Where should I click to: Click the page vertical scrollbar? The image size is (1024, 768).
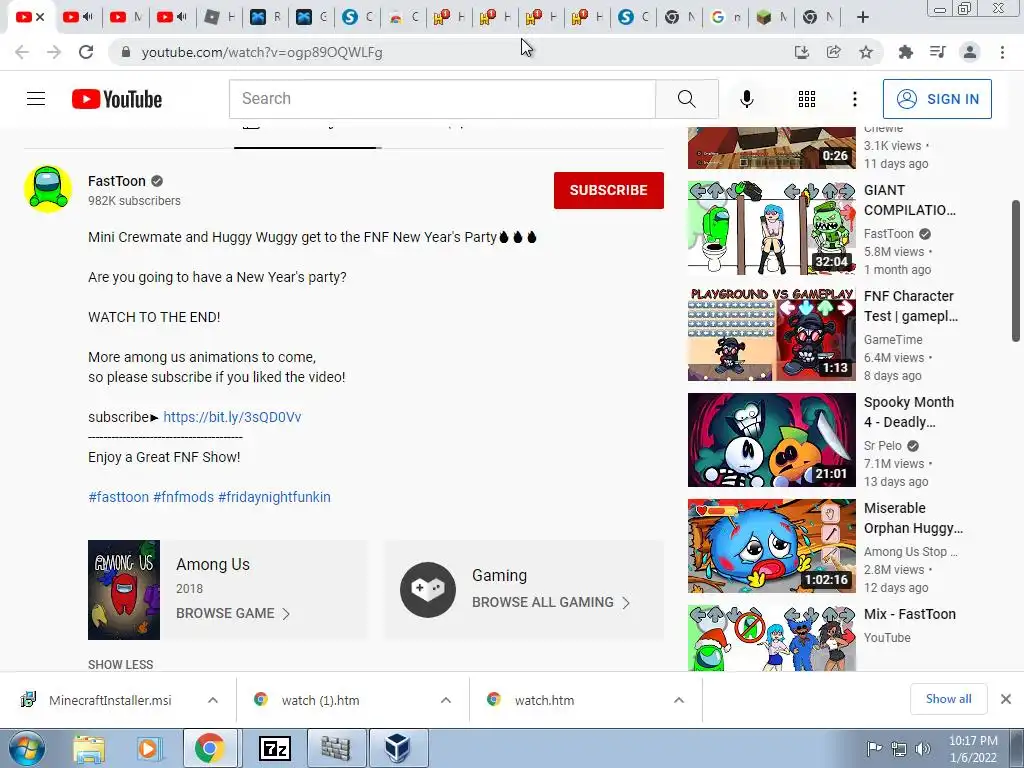(x=1016, y=270)
